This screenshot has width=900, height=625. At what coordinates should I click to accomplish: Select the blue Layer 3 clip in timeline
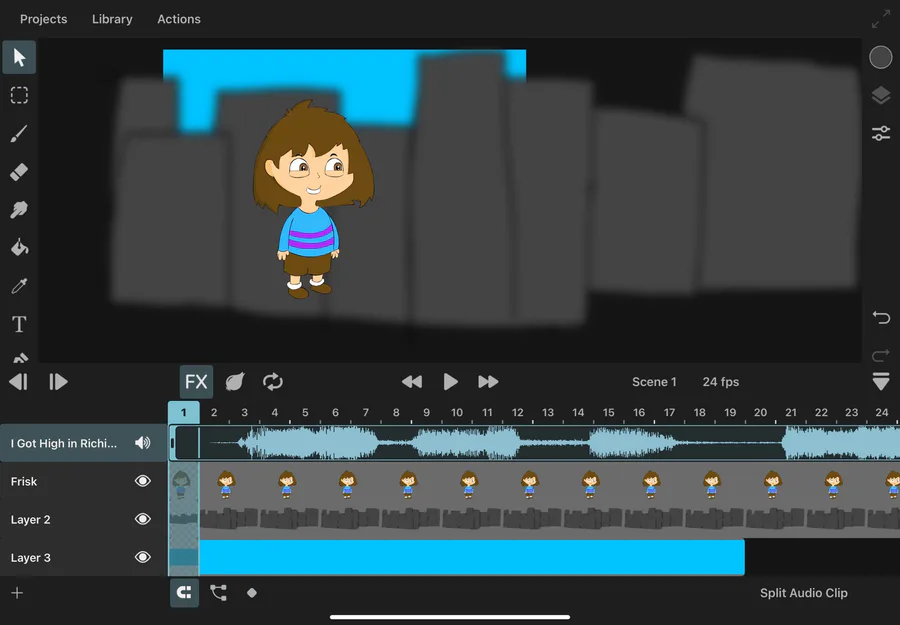coord(472,557)
